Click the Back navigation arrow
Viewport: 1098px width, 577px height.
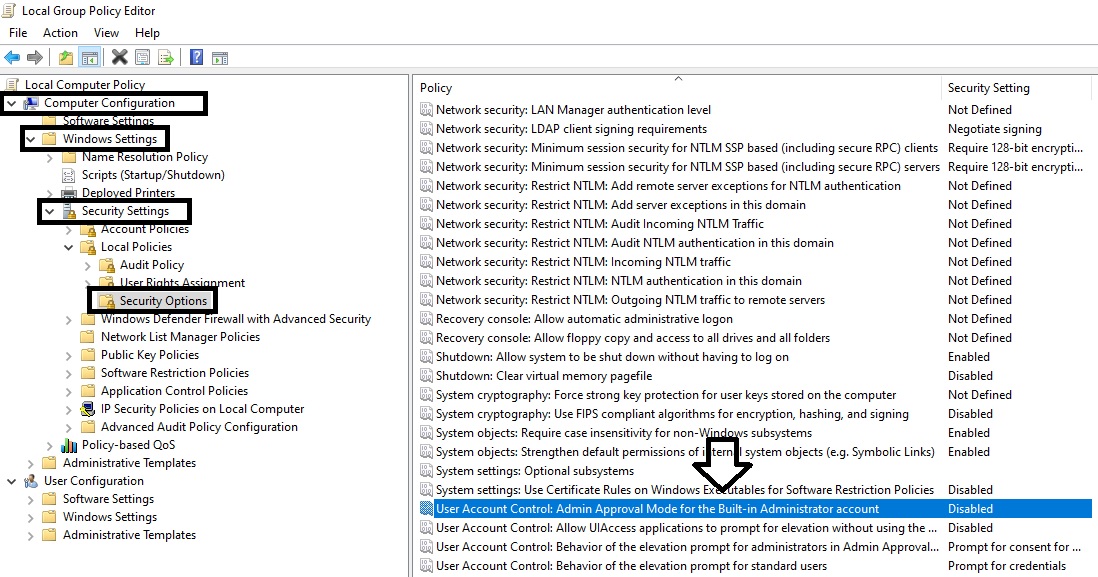[12, 57]
